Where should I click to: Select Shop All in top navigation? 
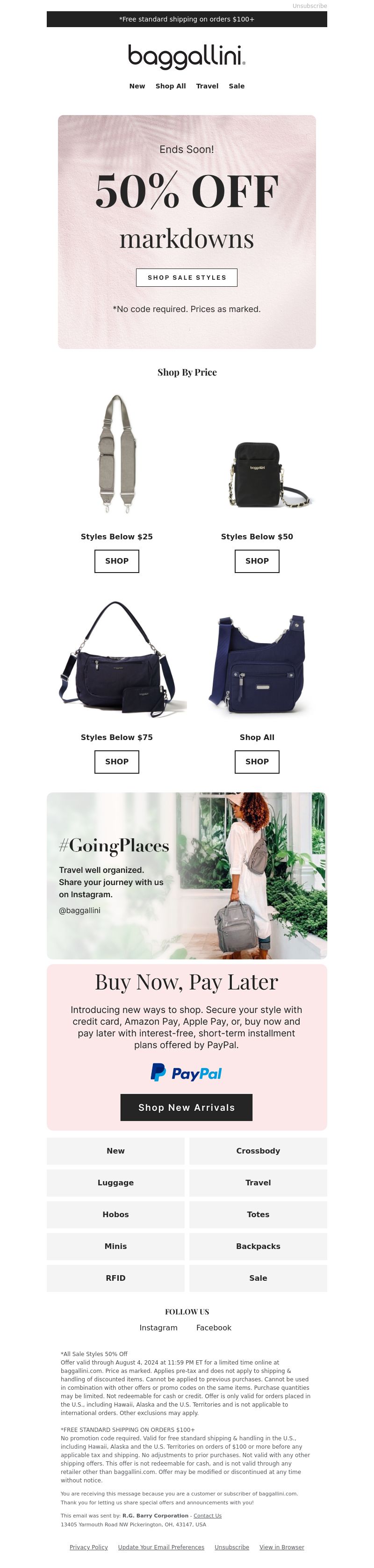coord(170,86)
